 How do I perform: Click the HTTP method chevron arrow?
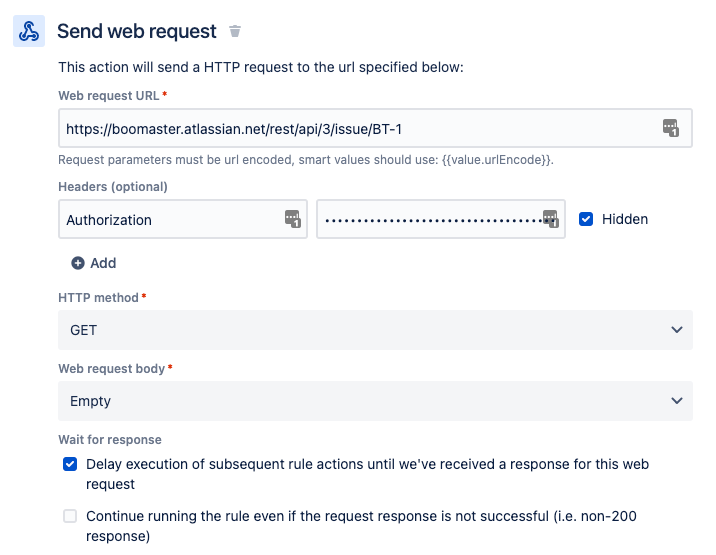click(677, 330)
